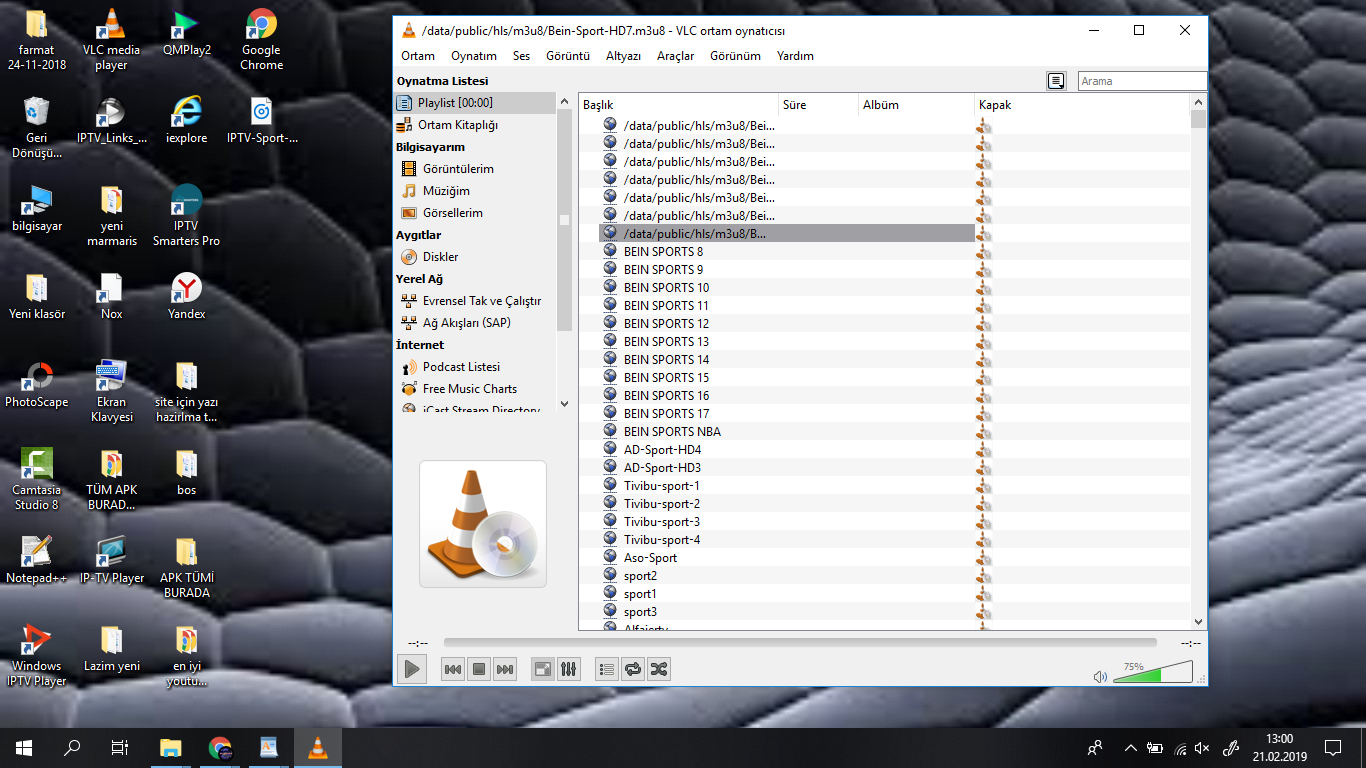Screen dimensions: 1366x768
Task: Select Diskler under Aygıtlar
Action: (475, 257)
